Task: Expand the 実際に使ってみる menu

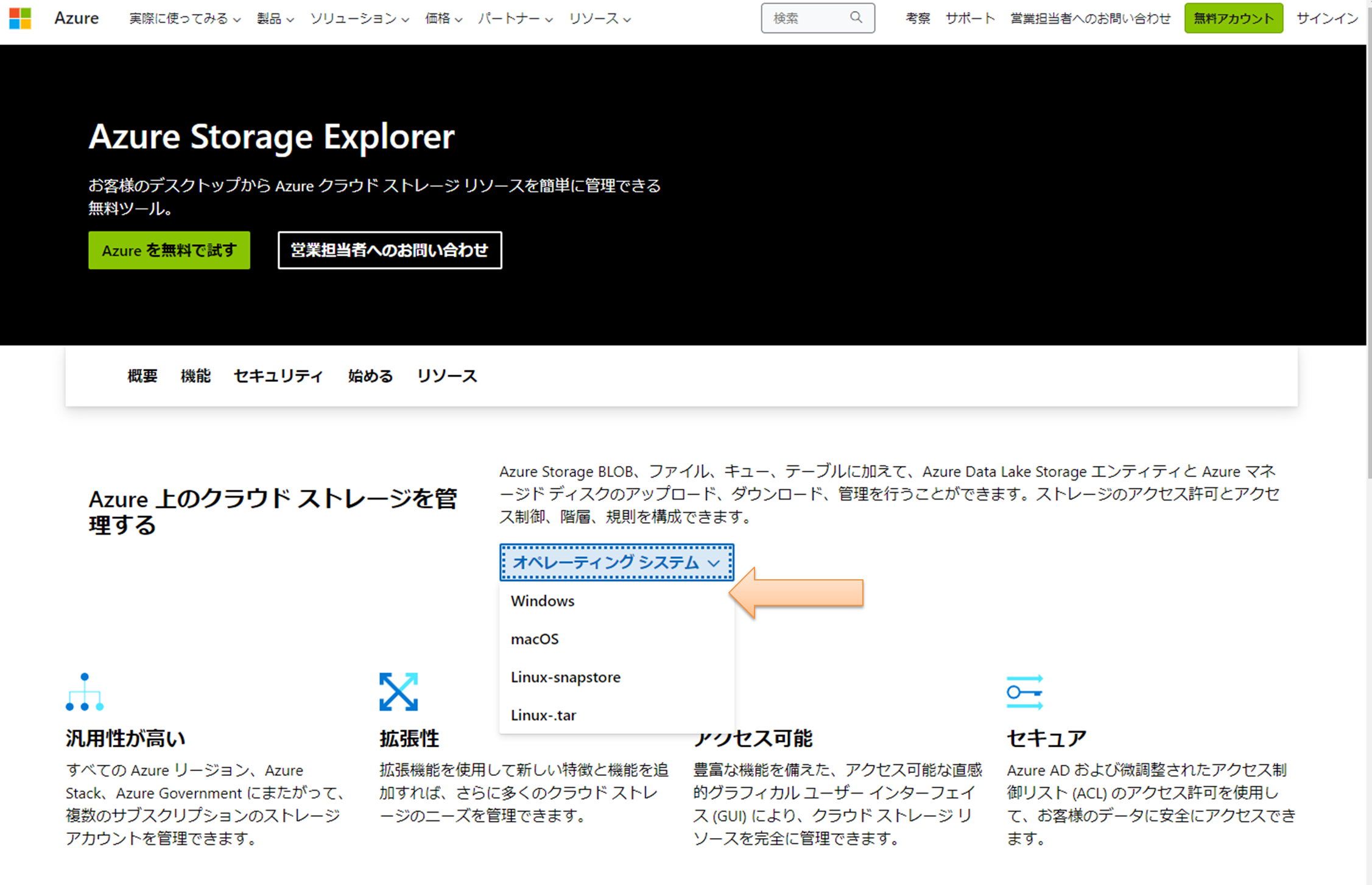Action: pos(185,19)
